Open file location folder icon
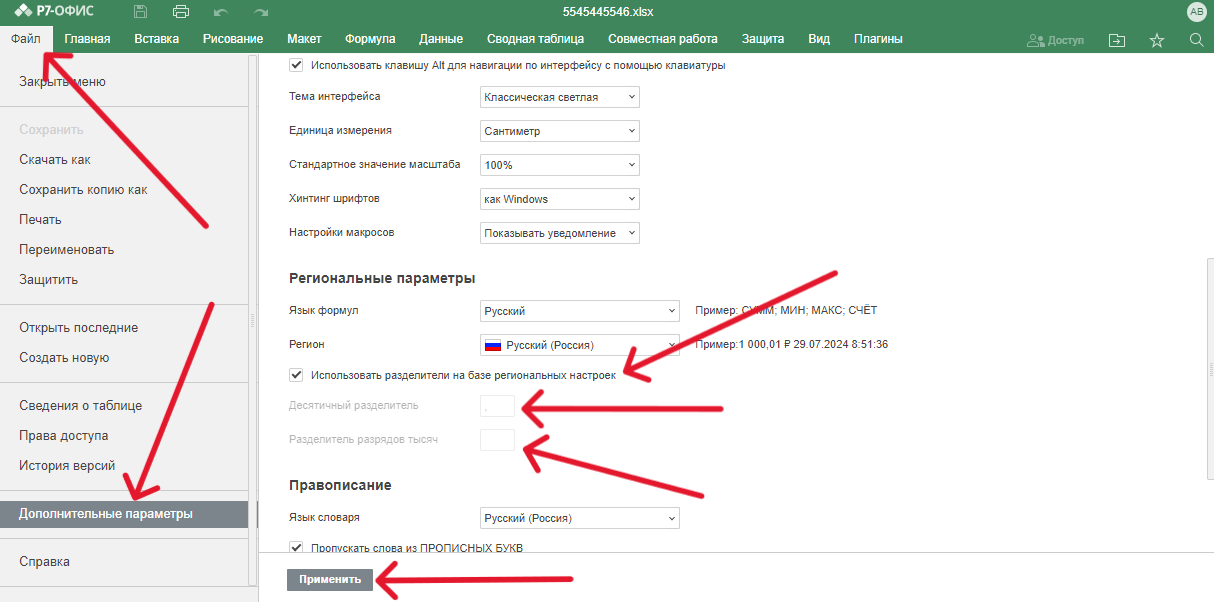 1117,40
